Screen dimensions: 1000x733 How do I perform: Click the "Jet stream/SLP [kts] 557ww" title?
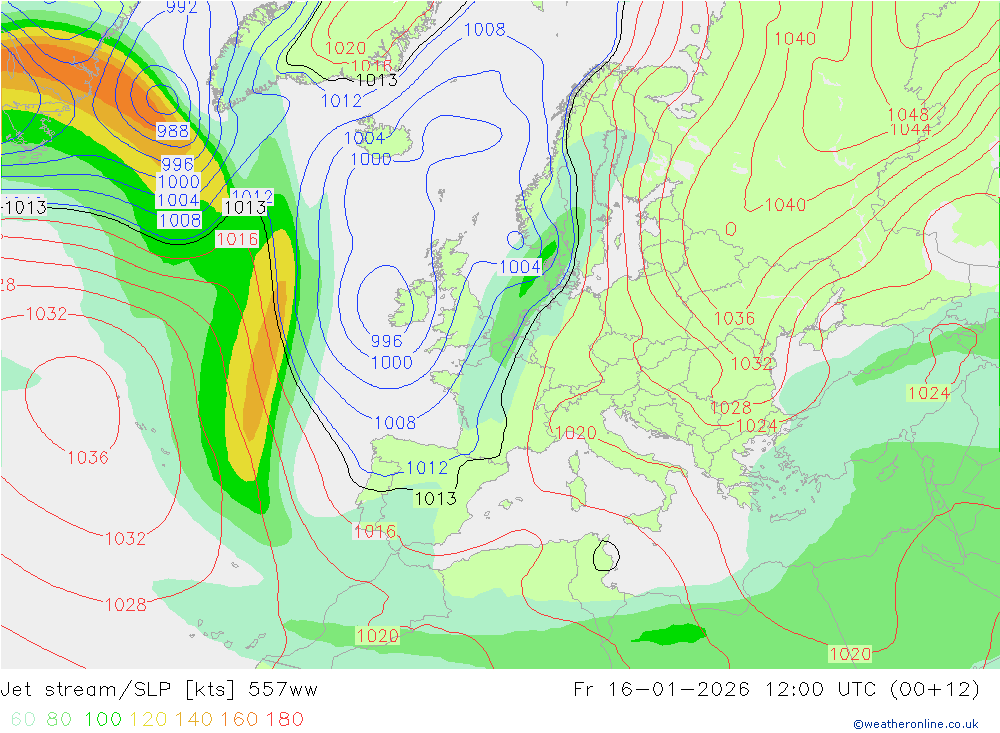[x=159, y=690]
